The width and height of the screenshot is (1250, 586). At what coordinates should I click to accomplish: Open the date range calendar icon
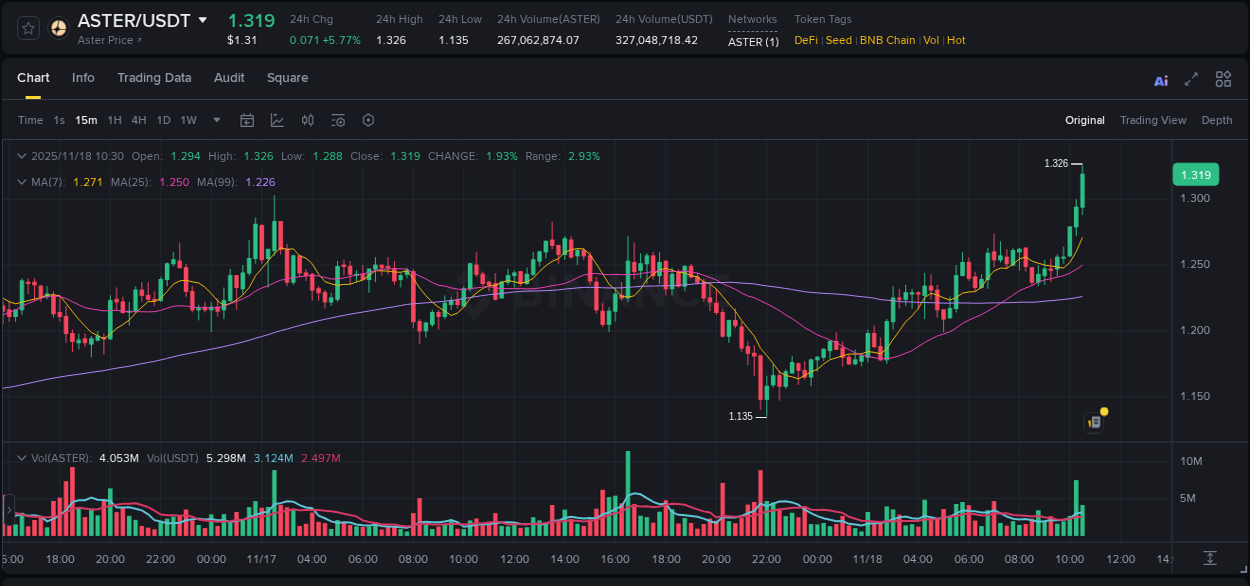247,120
